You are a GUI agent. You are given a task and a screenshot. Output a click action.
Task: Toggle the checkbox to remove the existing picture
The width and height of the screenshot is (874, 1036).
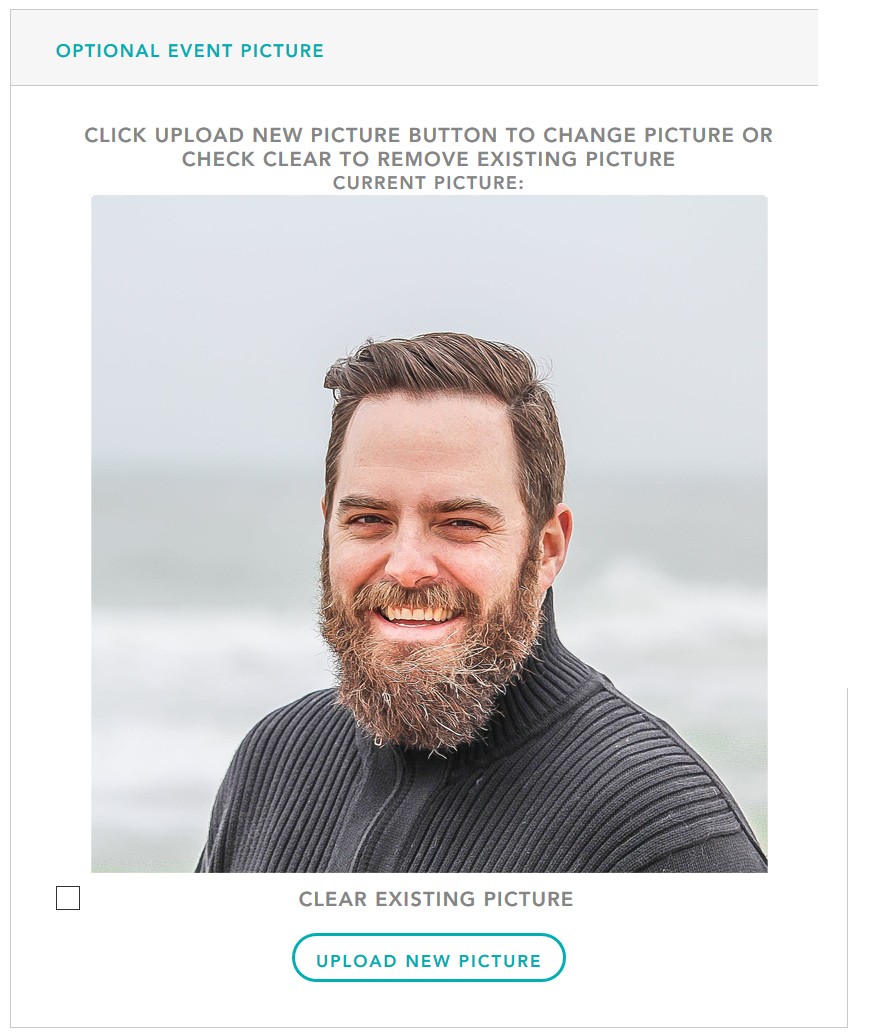[68, 898]
